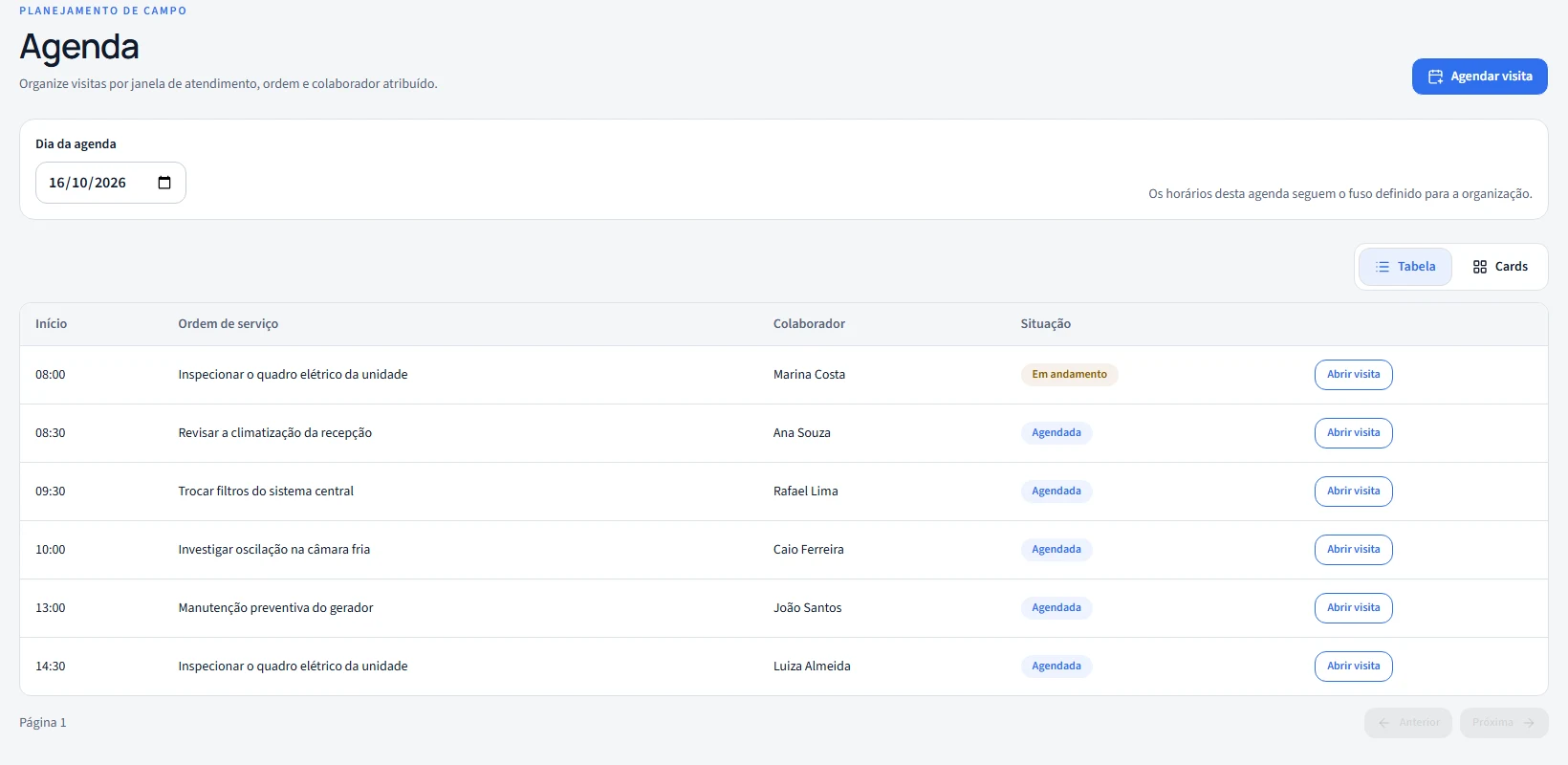Click the list icon beside Tabela
Viewport: 1568px width, 765px height.
tap(1383, 267)
